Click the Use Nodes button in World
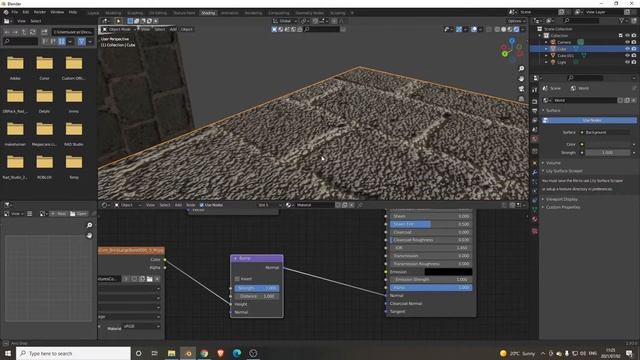Viewport: 640px width, 360px height. pyautogui.click(x=589, y=120)
